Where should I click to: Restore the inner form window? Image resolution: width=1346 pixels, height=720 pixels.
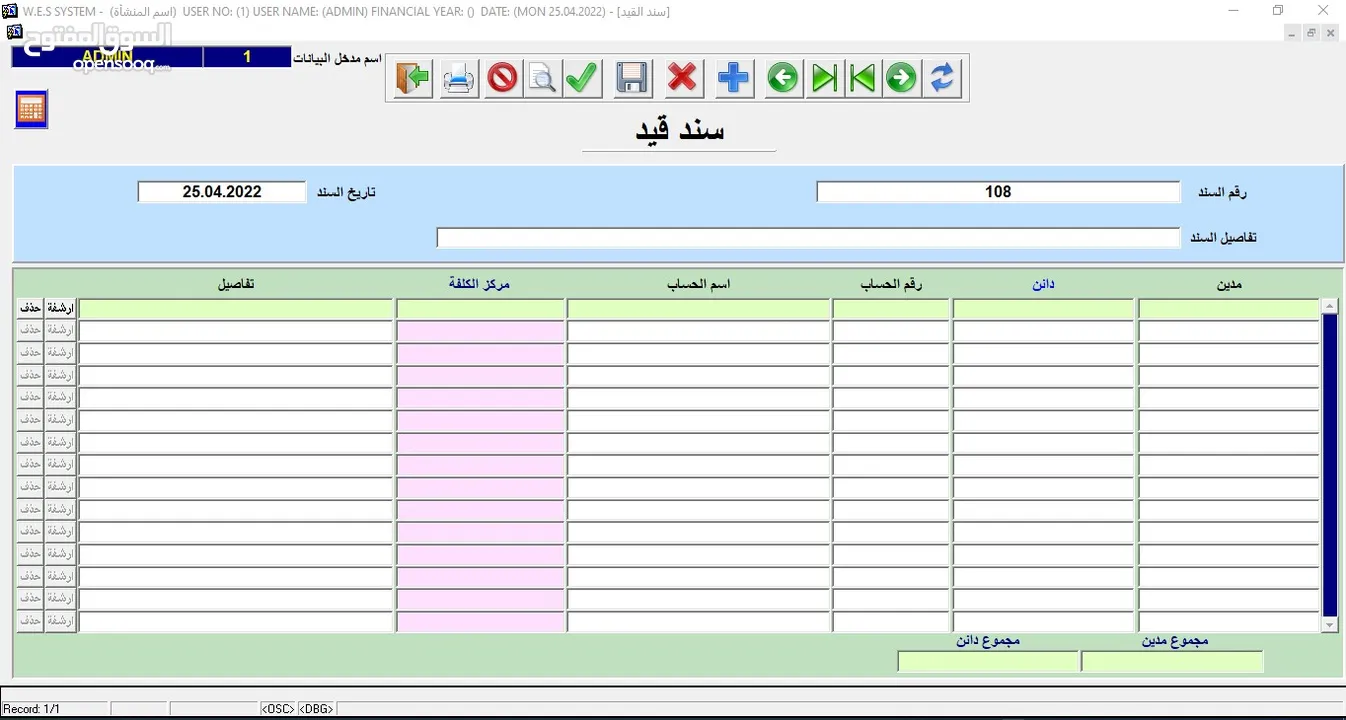pos(1311,33)
